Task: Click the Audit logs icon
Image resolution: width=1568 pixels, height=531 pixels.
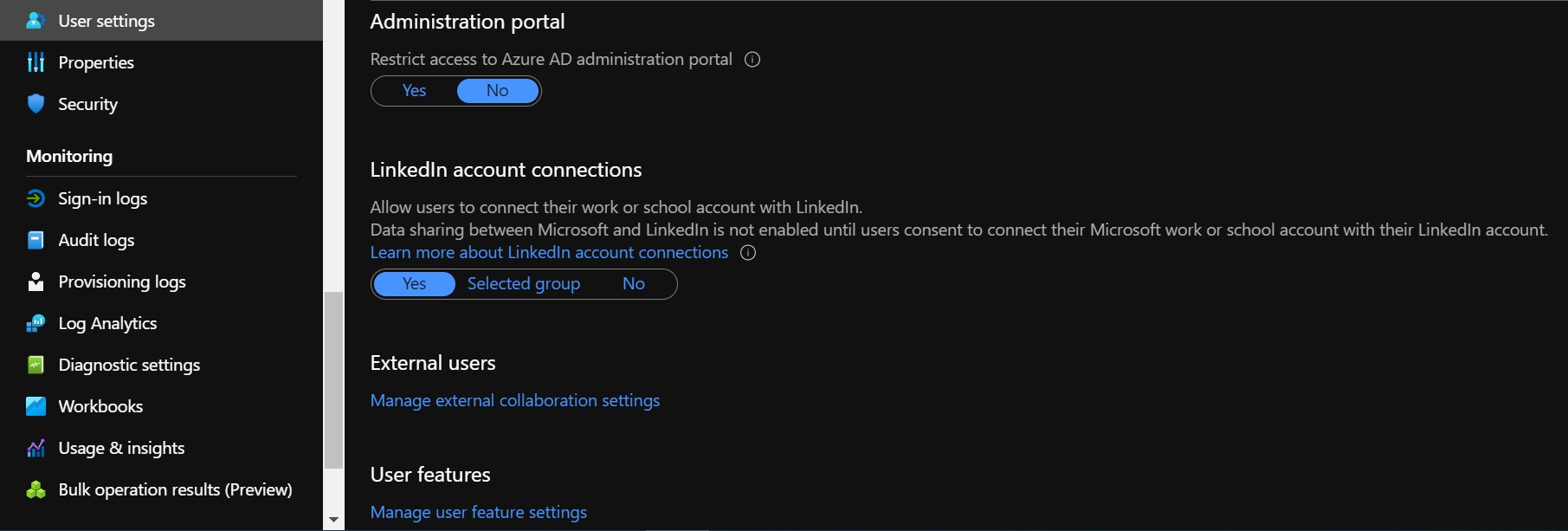Action: 35,240
